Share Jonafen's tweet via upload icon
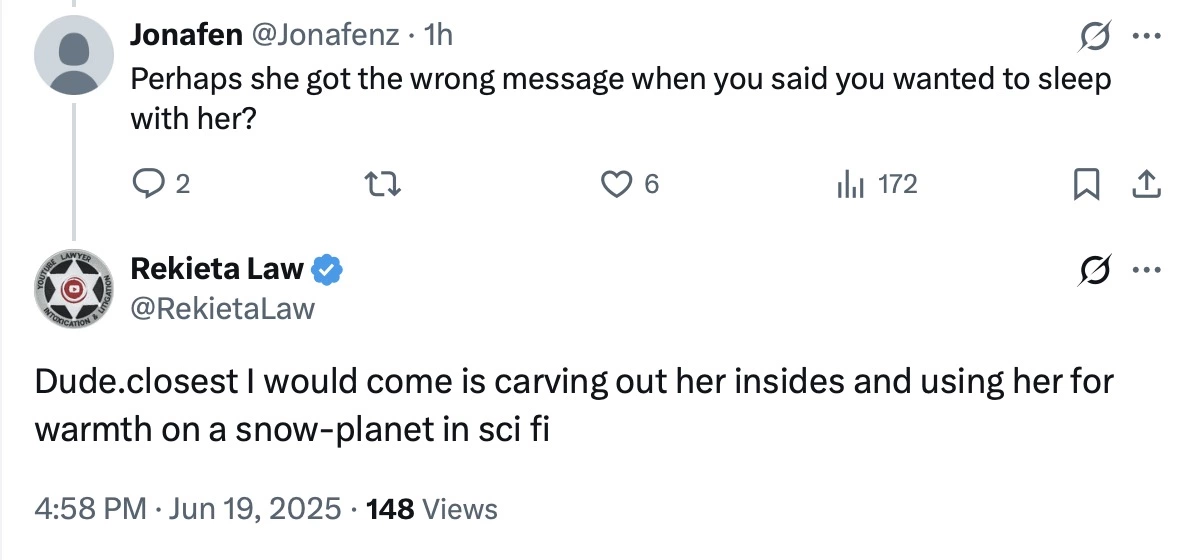The image size is (1198, 560). coord(1147,184)
